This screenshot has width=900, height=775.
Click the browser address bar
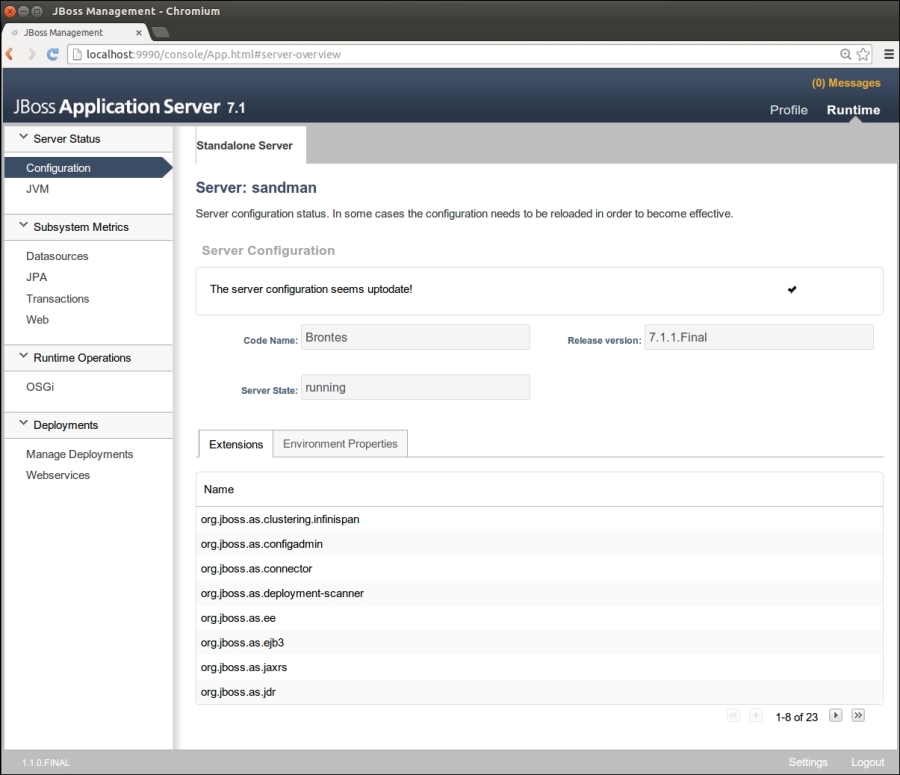450,54
